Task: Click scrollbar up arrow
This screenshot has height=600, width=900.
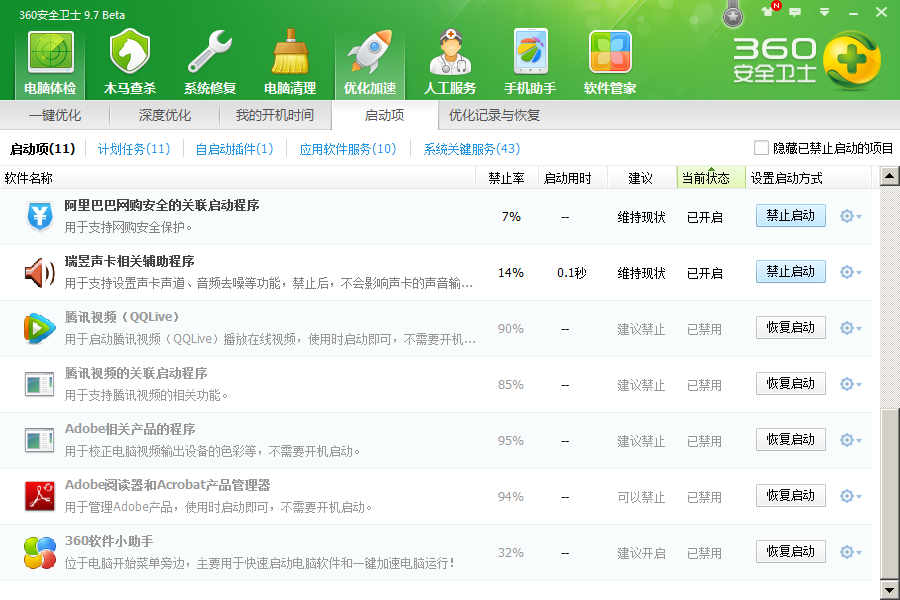Action: tap(890, 177)
